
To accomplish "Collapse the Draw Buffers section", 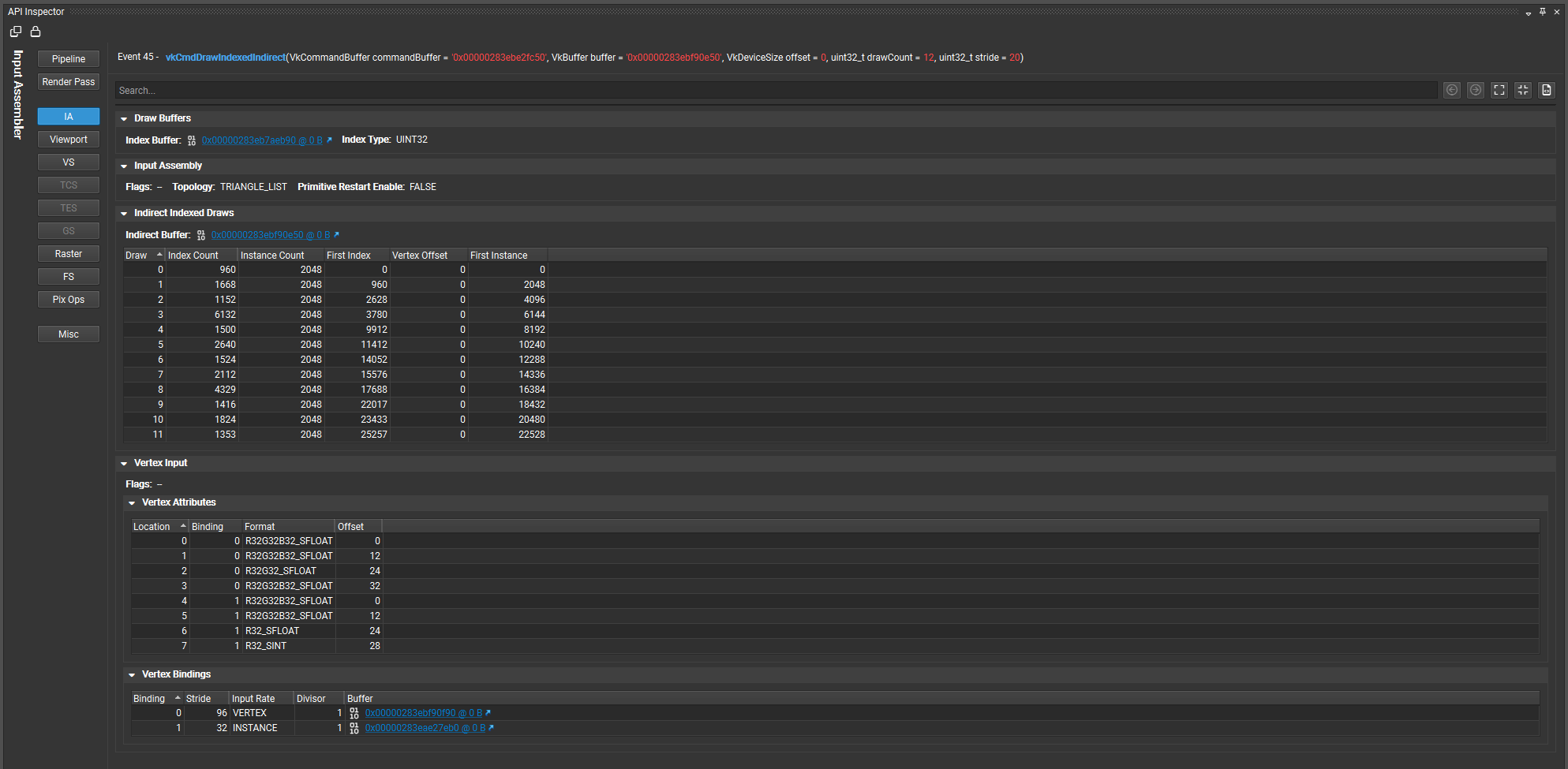I will pos(124,118).
